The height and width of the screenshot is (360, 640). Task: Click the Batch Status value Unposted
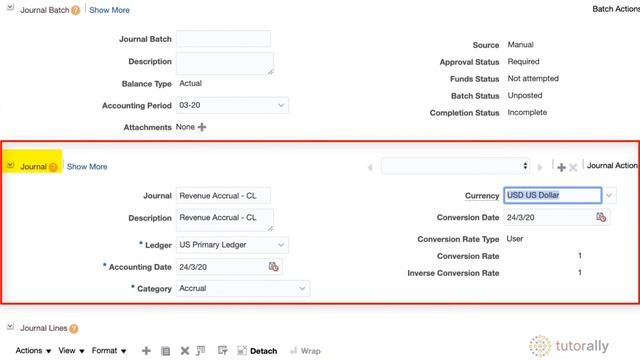[x=525, y=96]
